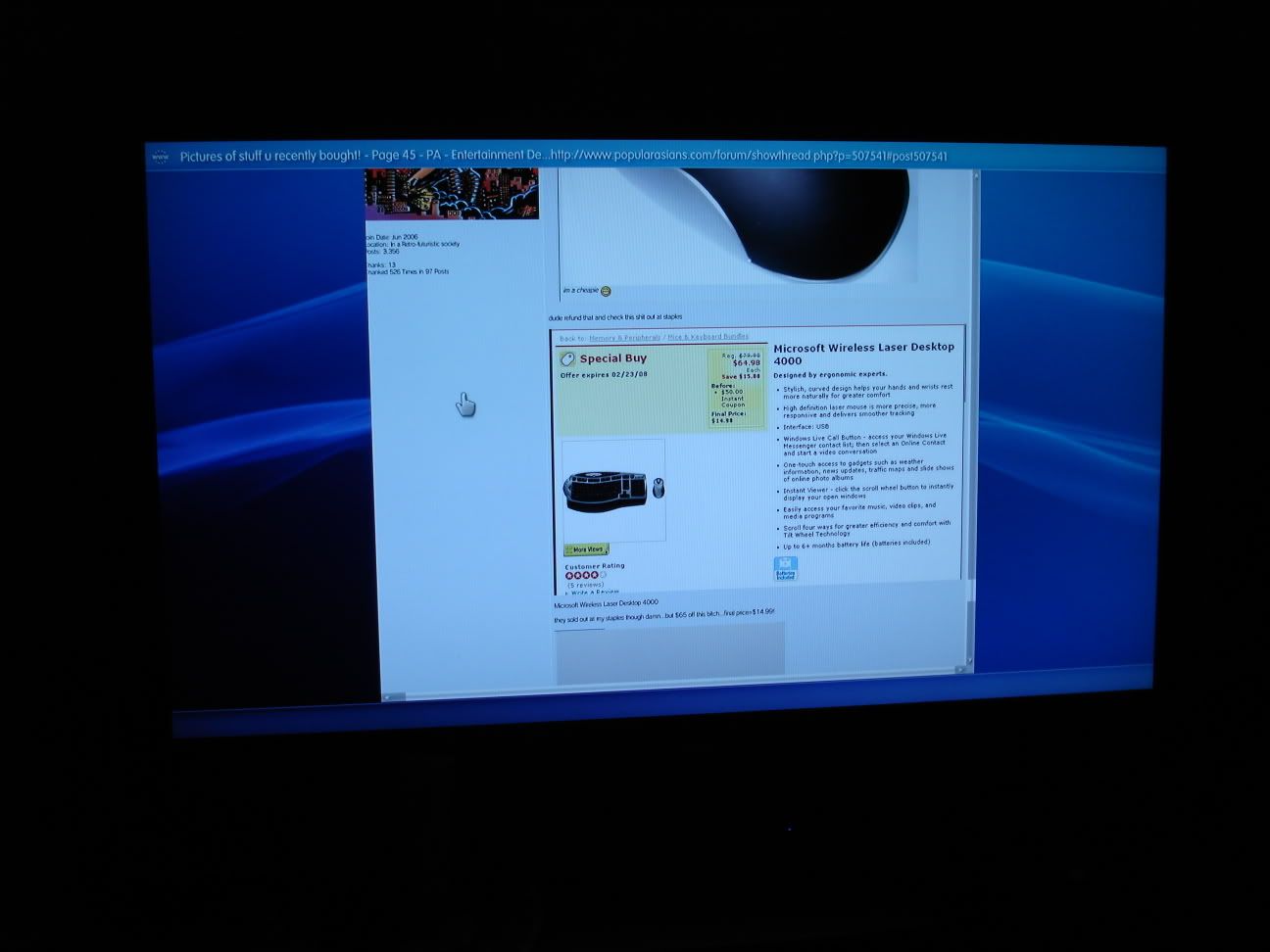The image size is (1270, 952).
Task: Click 'Location: In a Retro-futuristic society' text
Action: [x=413, y=244]
